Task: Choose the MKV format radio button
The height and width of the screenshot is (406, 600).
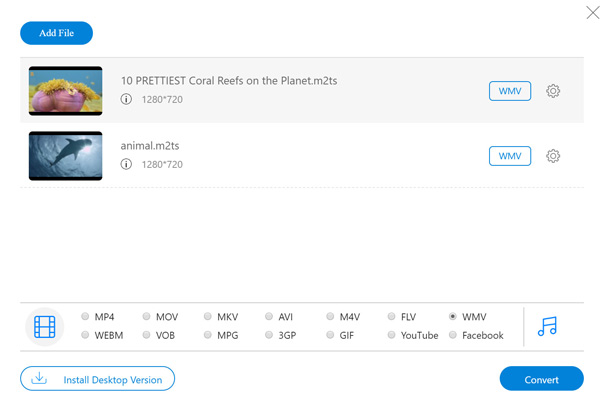Action: click(x=208, y=317)
